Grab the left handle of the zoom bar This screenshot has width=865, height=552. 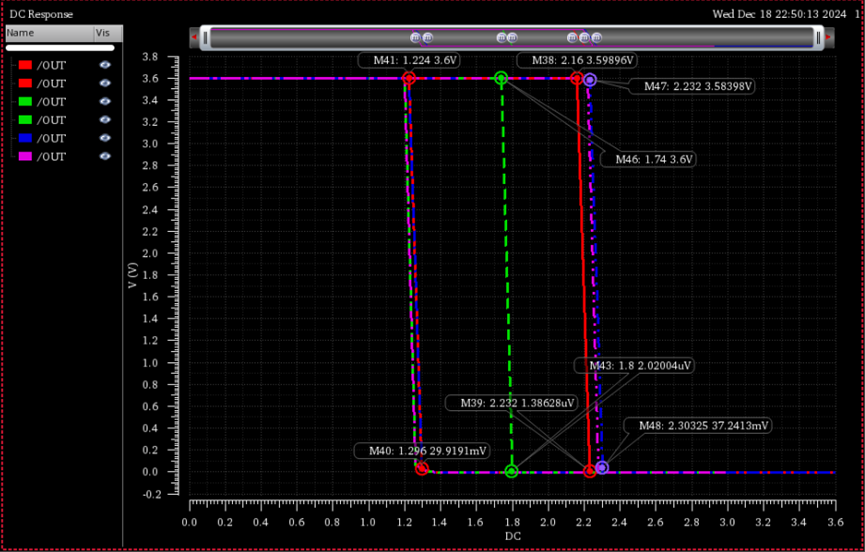pos(206,38)
